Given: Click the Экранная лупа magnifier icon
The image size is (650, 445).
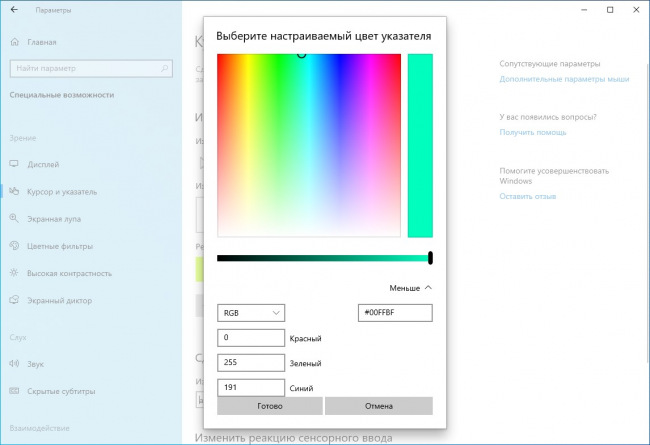Looking at the screenshot, I should 14,219.
